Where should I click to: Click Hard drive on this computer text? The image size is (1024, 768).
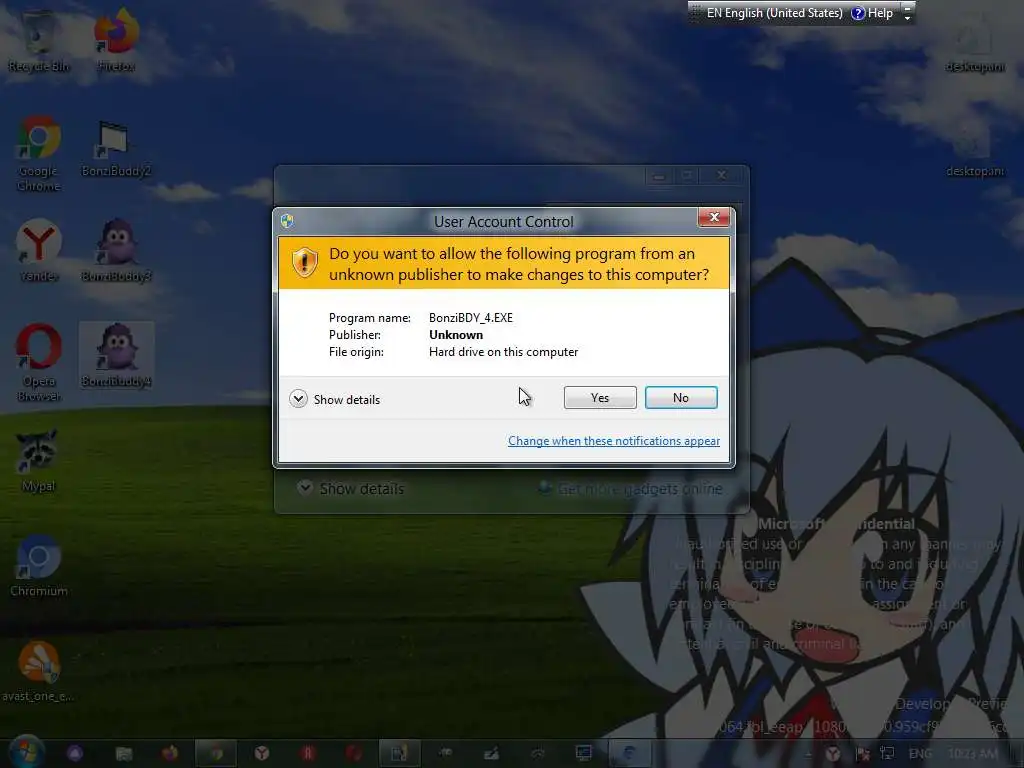[x=504, y=352]
